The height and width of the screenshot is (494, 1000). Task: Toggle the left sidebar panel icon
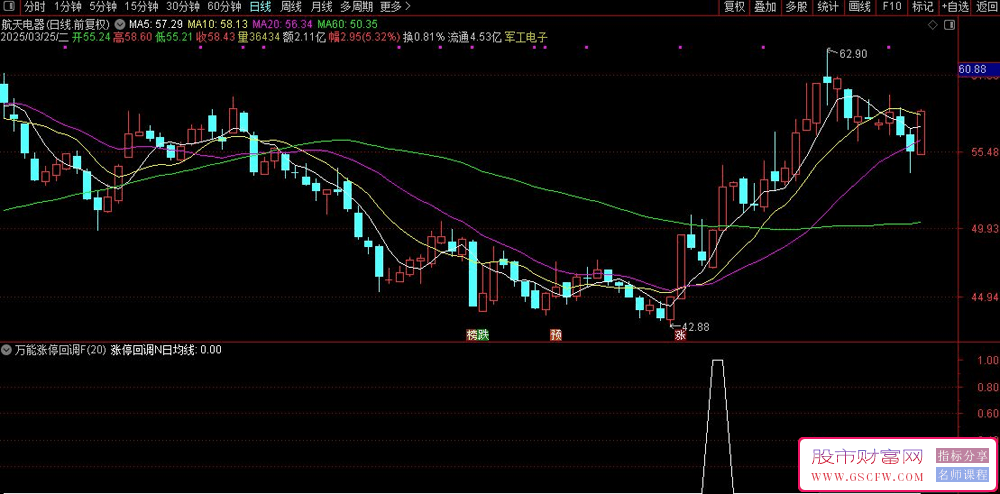coord(10,7)
